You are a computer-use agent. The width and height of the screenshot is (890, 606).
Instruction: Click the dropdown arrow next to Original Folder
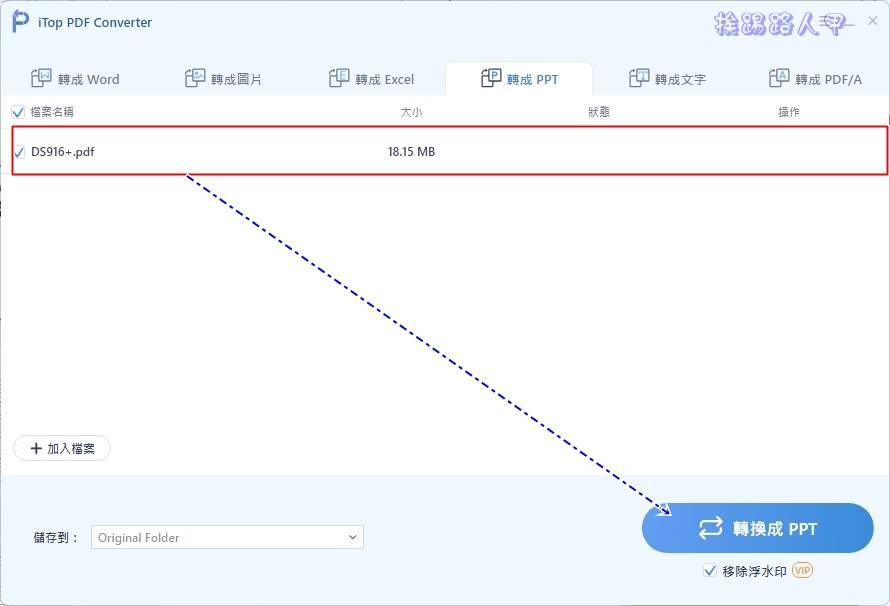coord(353,537)
